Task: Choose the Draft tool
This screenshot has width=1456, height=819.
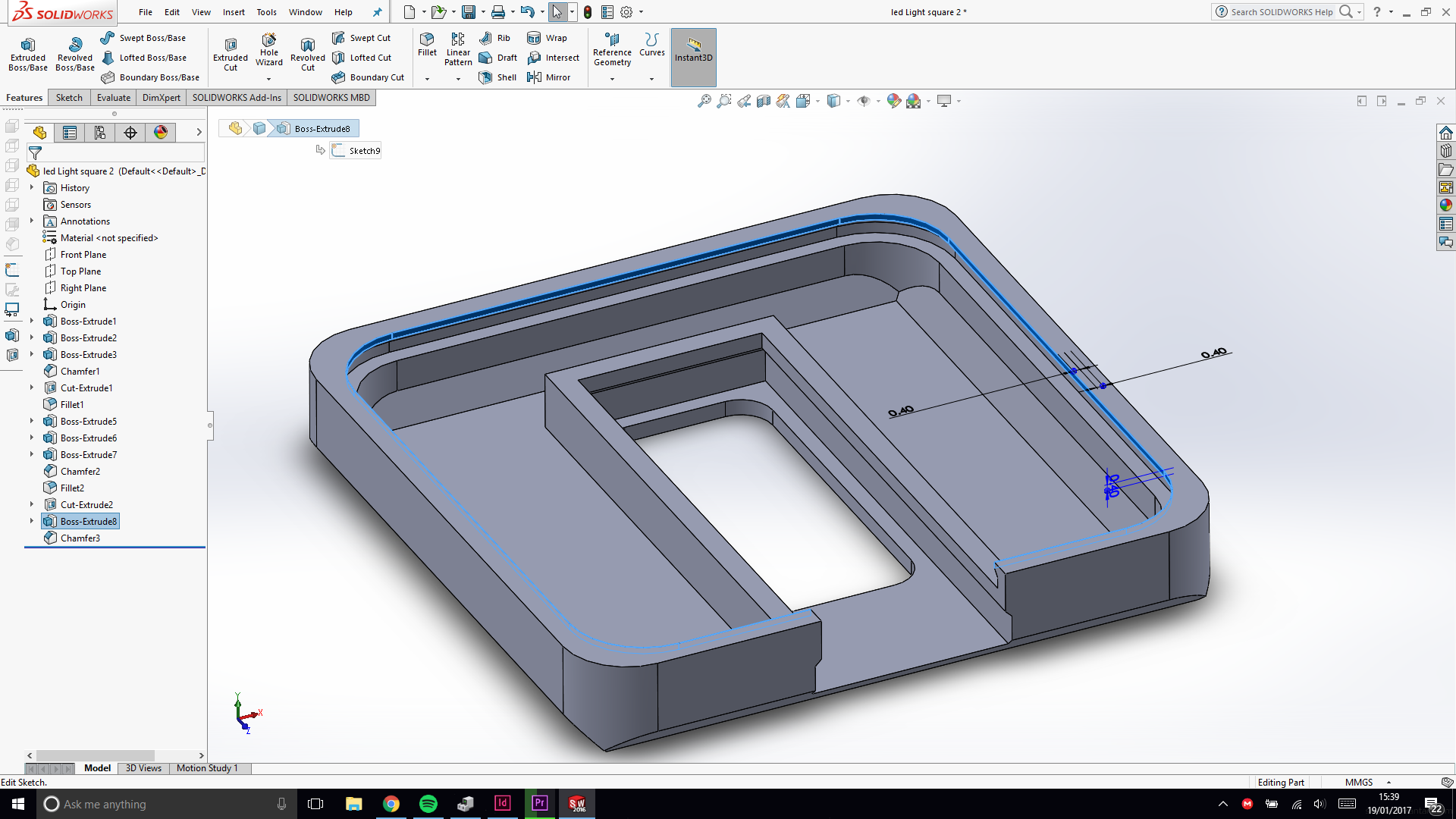Action: [497, 58]
